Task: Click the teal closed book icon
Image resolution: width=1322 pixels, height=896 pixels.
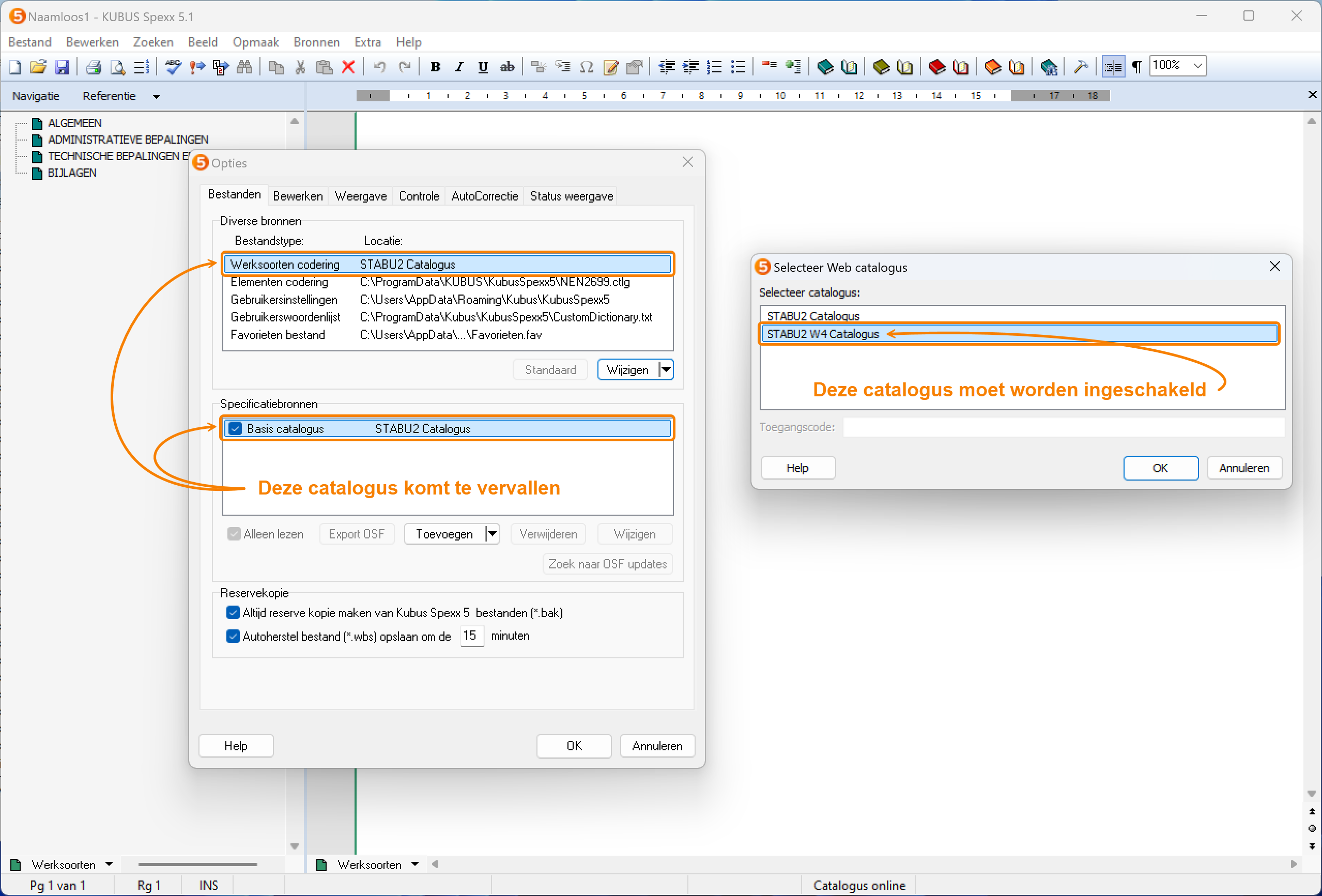Action: coord(825,67)
